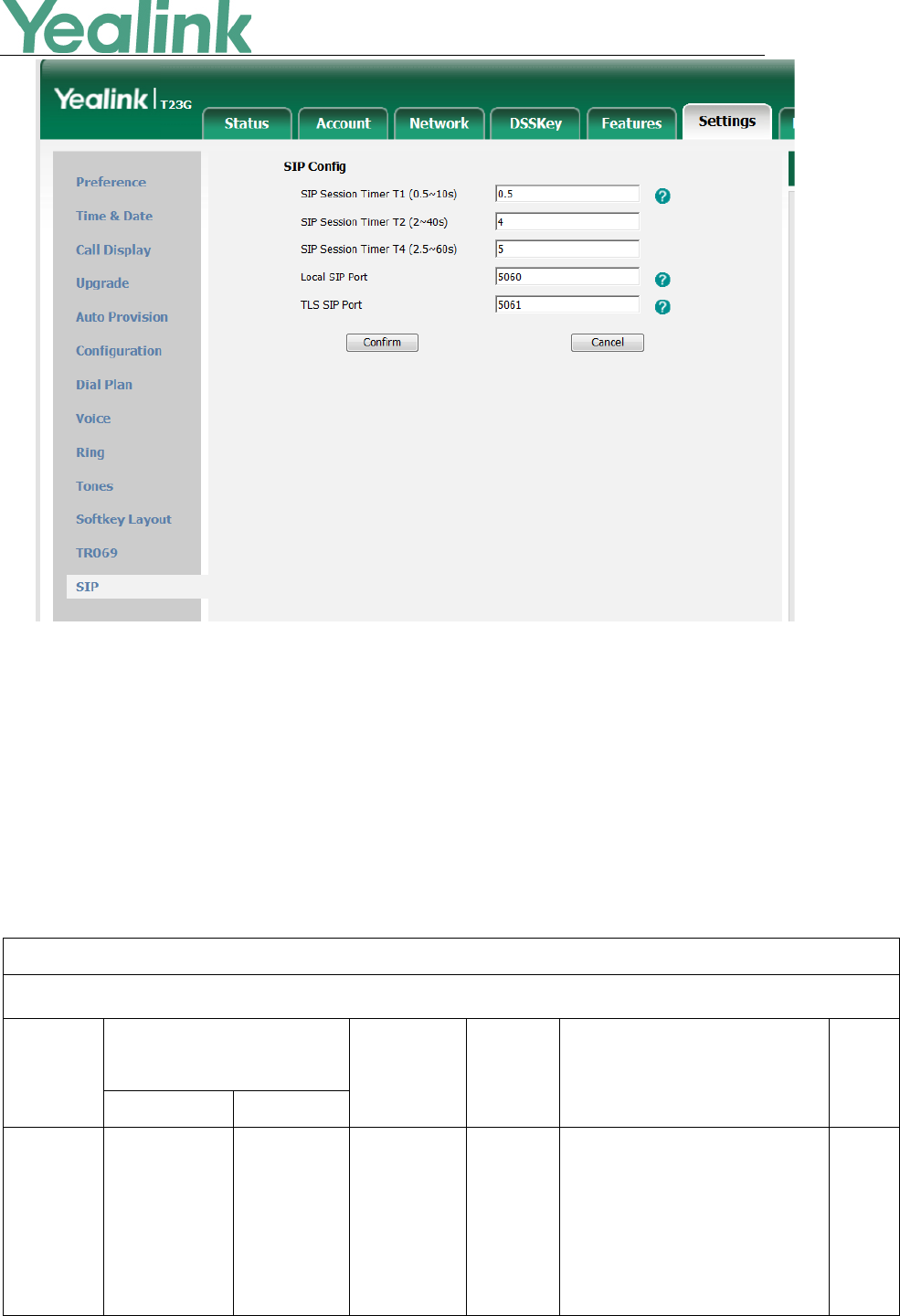Open Time & Date settings
This screenshot has height=1316, width=900.
tap(114, 216)
